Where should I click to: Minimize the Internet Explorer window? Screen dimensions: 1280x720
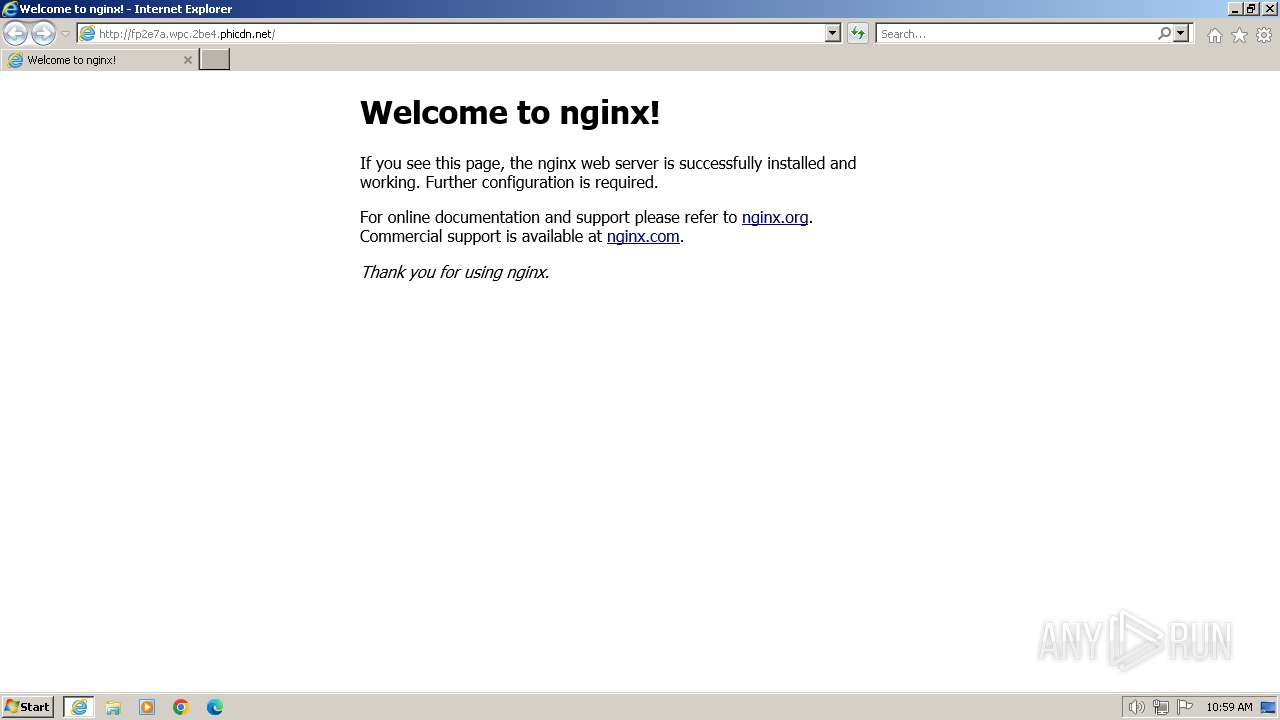click(x=1235, y=9)
